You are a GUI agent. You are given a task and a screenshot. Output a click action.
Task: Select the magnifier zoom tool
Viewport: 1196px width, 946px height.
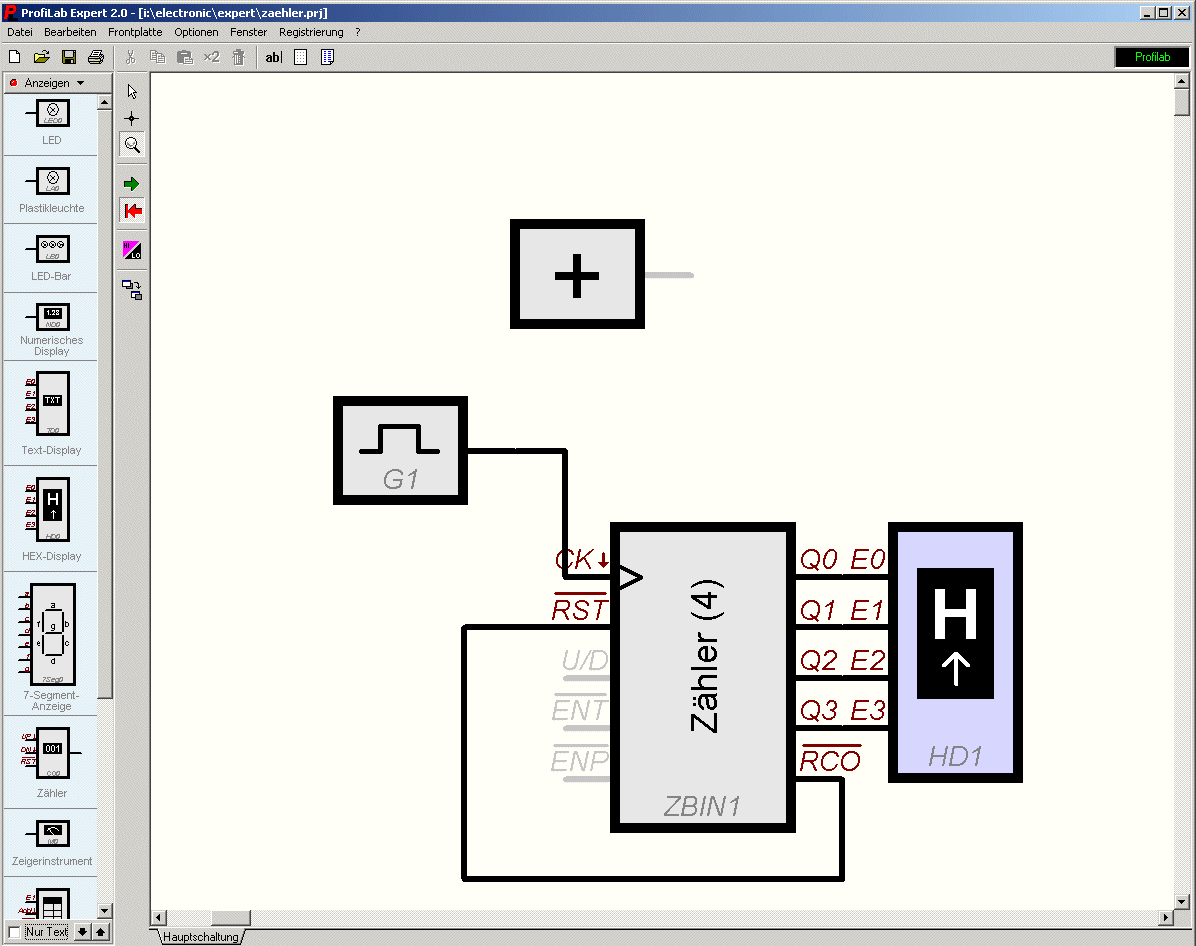[x=132, y=145]
